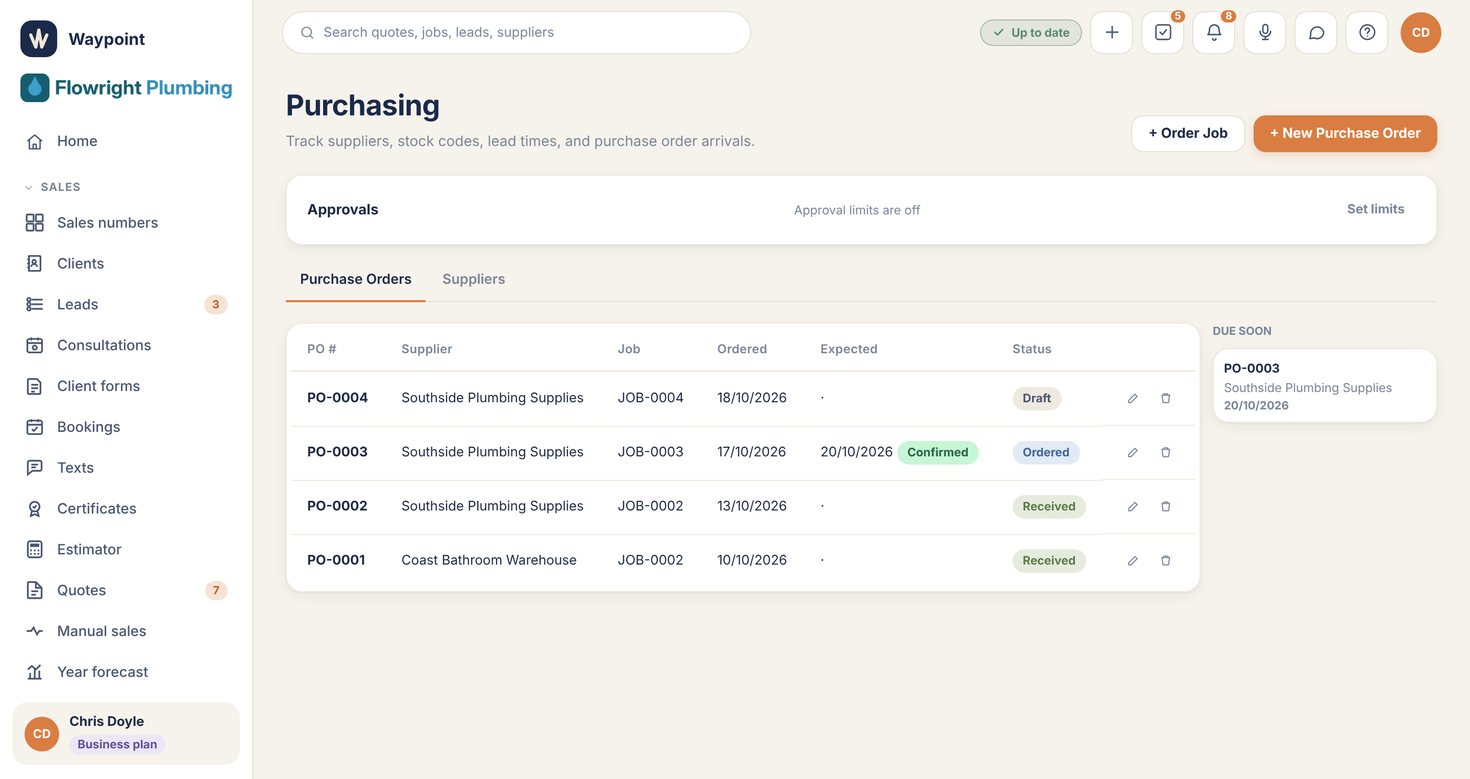
Task: Click the Waypoint logo icon
Action: tap(39, 39)
